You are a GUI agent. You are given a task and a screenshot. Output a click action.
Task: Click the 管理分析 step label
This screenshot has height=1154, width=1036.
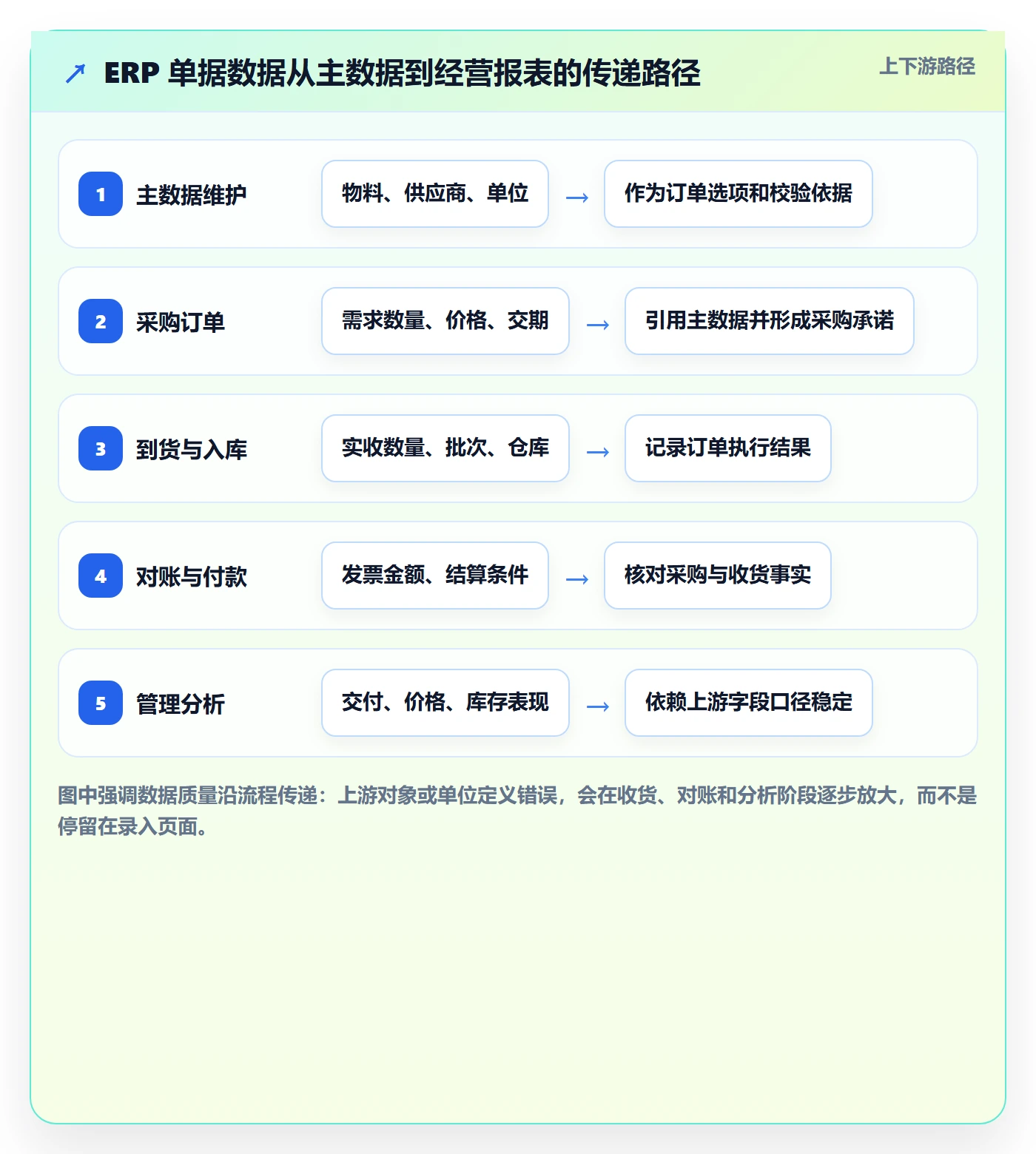(x=181, y=704)
